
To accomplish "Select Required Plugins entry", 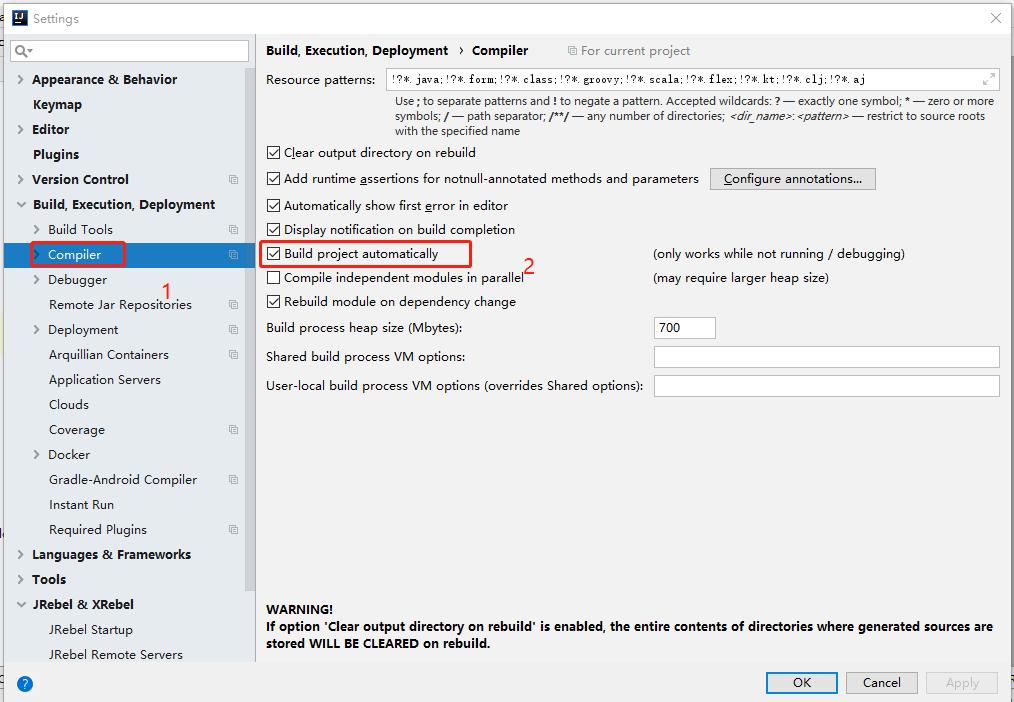I will click(x=98, y=529).
